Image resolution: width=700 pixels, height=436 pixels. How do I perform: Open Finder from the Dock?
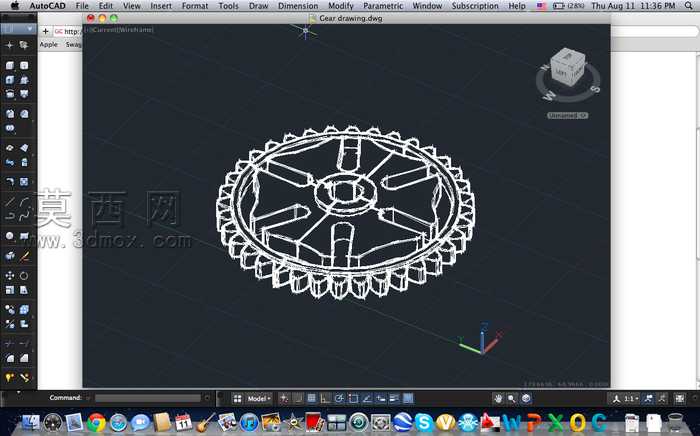click(30, 422)
